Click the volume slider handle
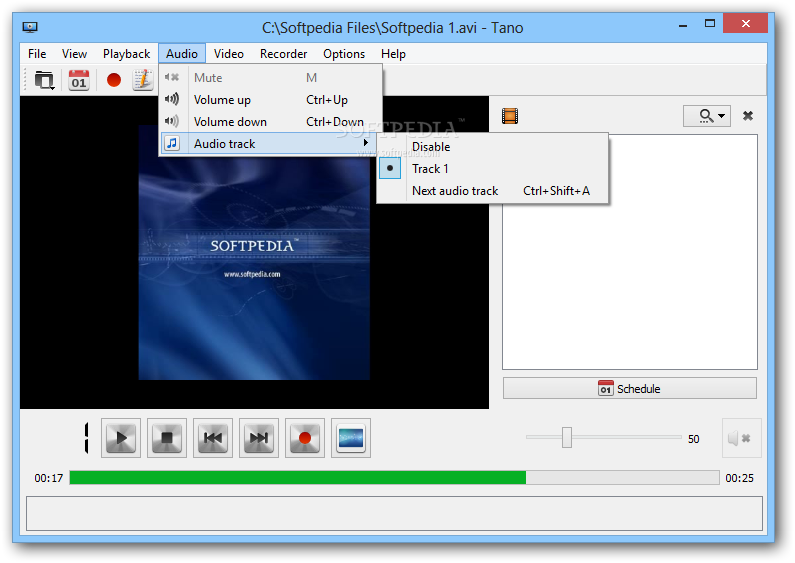Screen dimensions: 795x563 567,437
